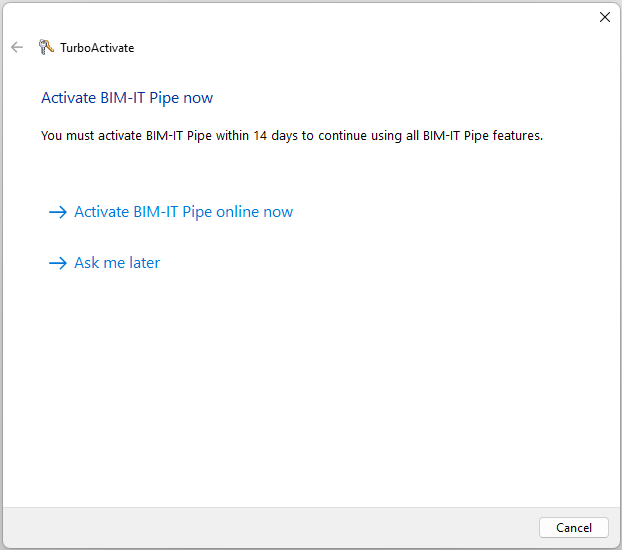Choose Activate BIM-IT Pipe online now
Screen dimensions: 622x550
coord(171,212)
